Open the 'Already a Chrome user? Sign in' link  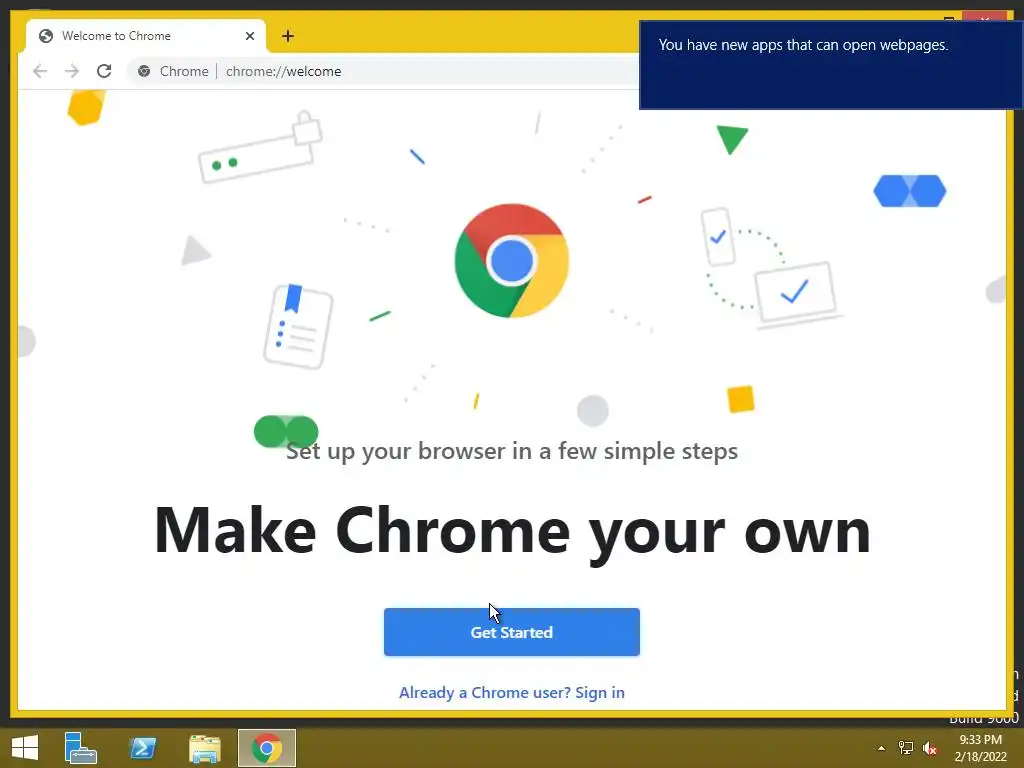511,692
